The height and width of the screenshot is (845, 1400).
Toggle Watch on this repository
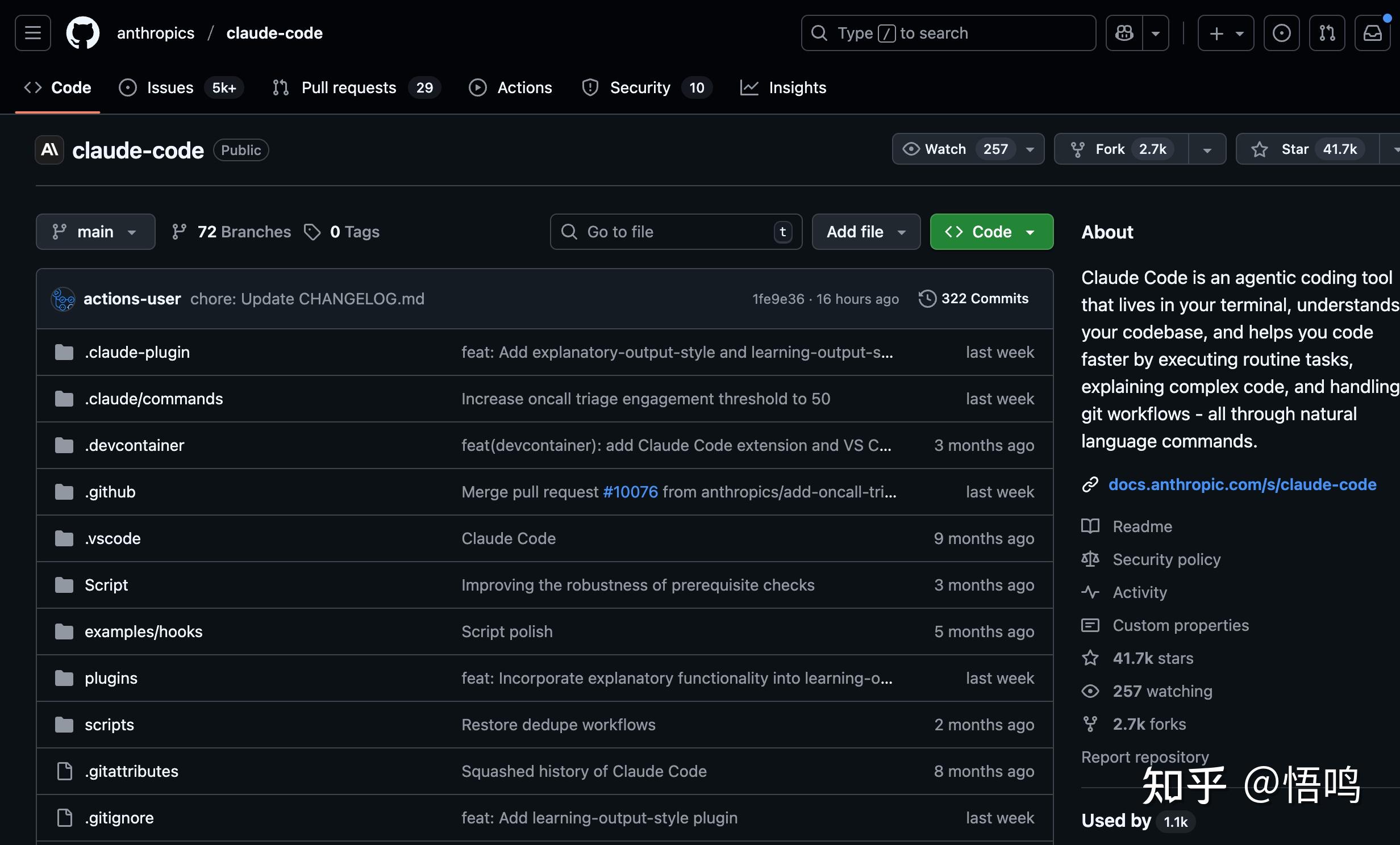(x=945, y=149)
